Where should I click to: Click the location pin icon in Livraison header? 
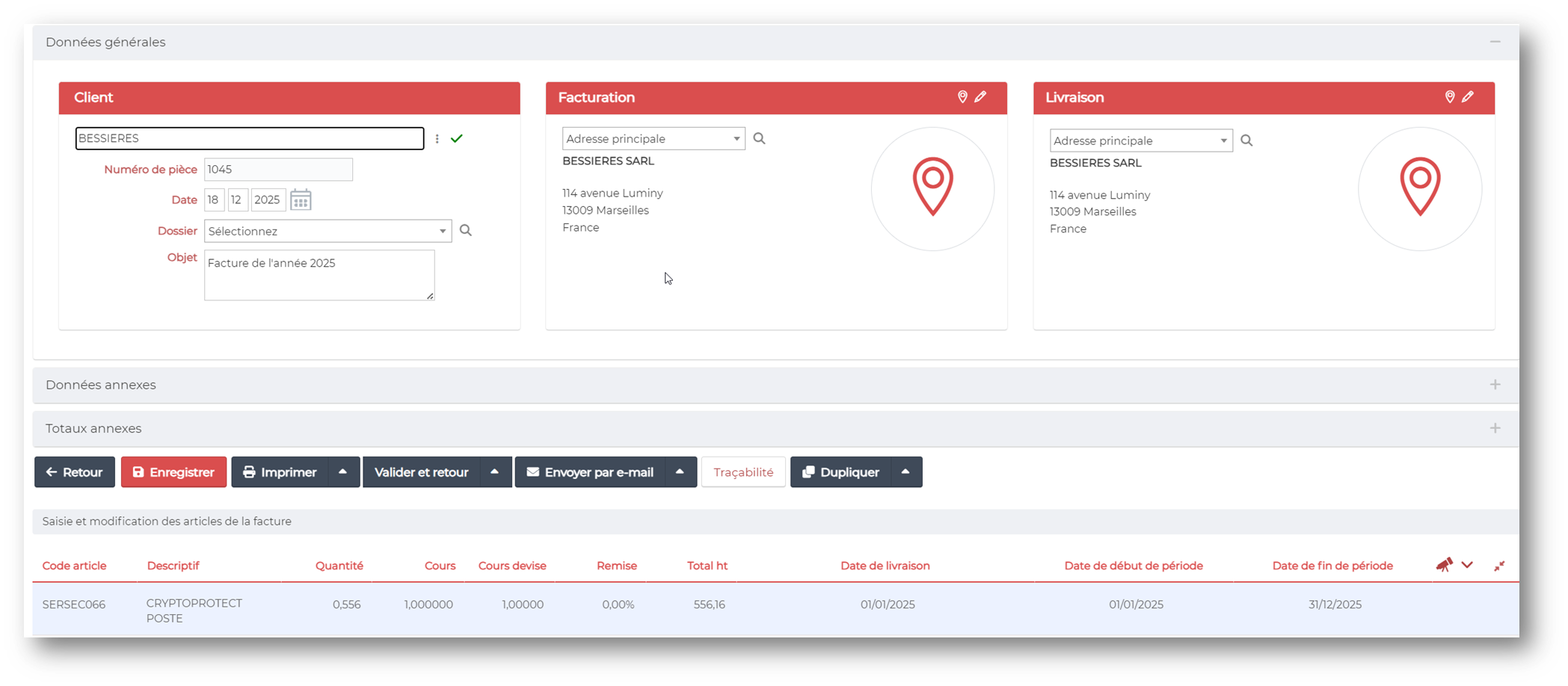(1449, 97)
